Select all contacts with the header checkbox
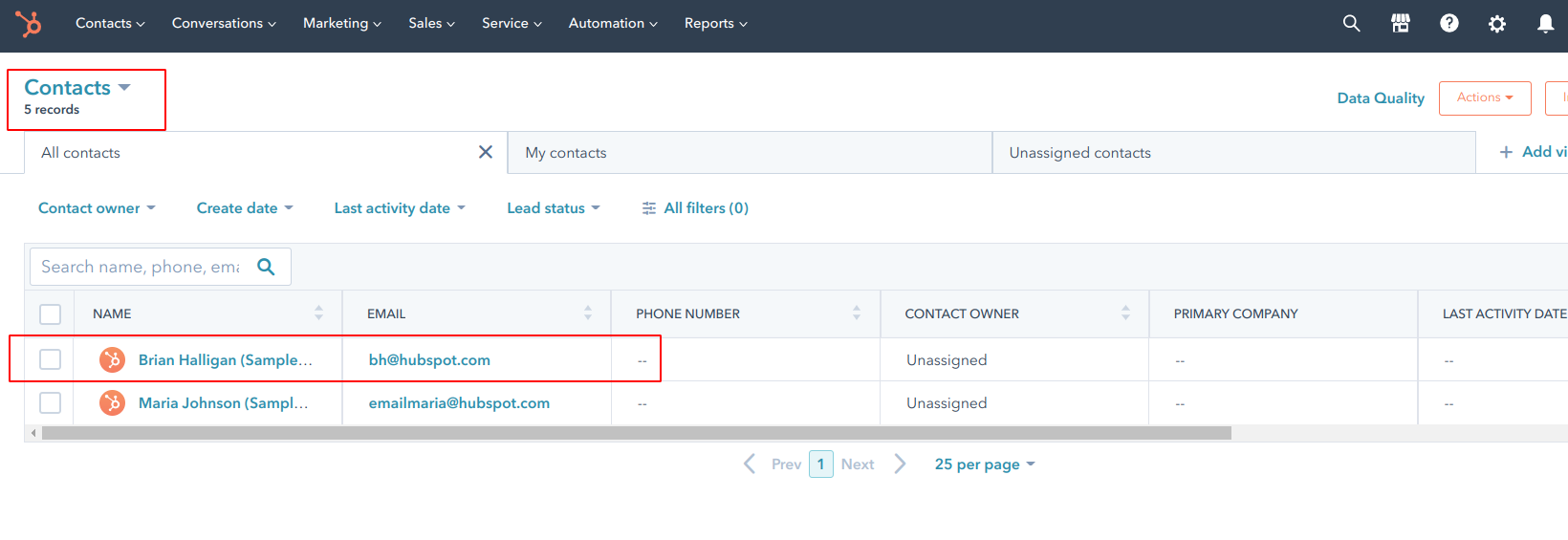1568x540 pixels. pos(51,313)
